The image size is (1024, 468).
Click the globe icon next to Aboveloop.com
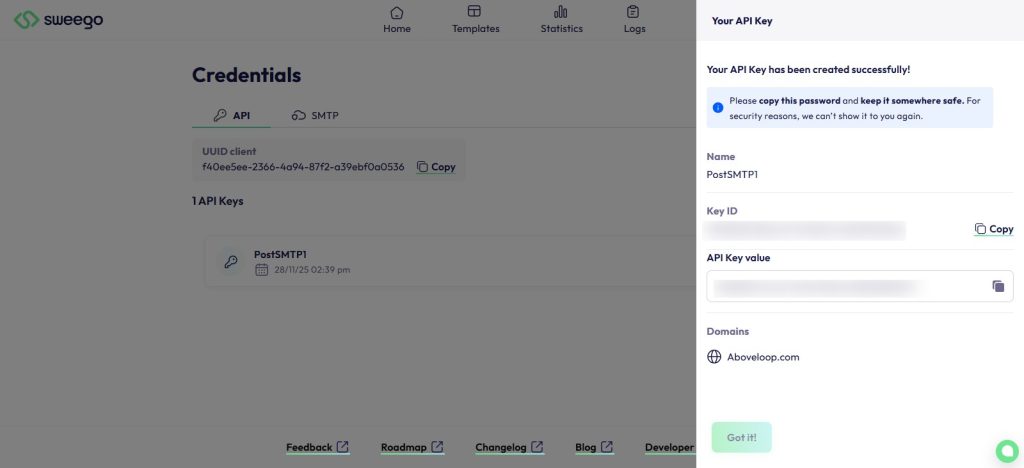[714, 357]
